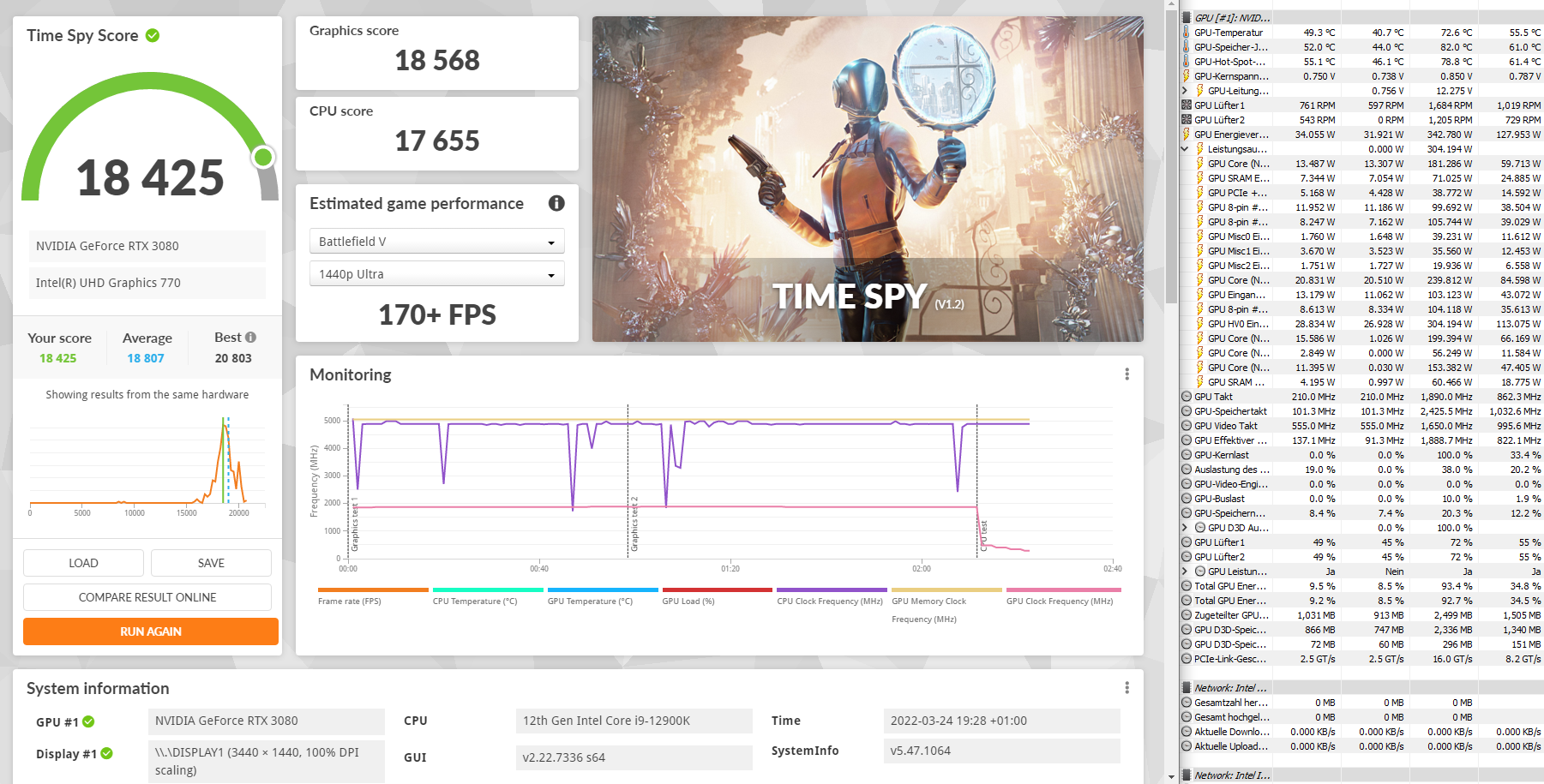Viewport: 1544px width, 784px height.
Task: Click the voltage icon beside GPU-Kernspann… row
Action: pyautogui.click(x=1187, y=76)
